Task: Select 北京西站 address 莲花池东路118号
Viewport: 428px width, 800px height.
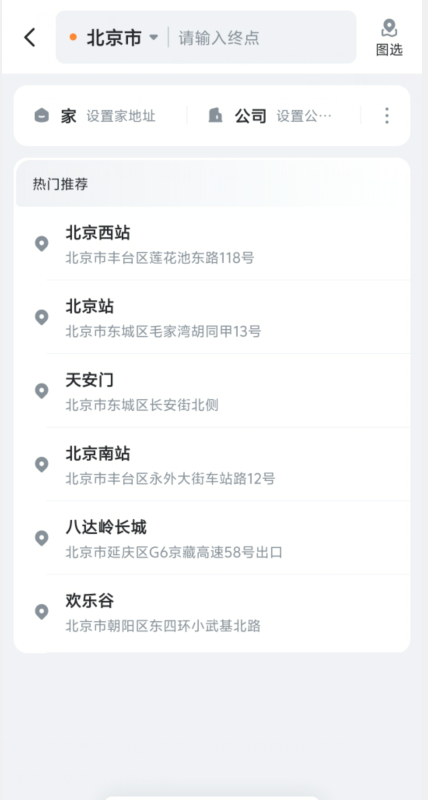Action: [160, 258]
